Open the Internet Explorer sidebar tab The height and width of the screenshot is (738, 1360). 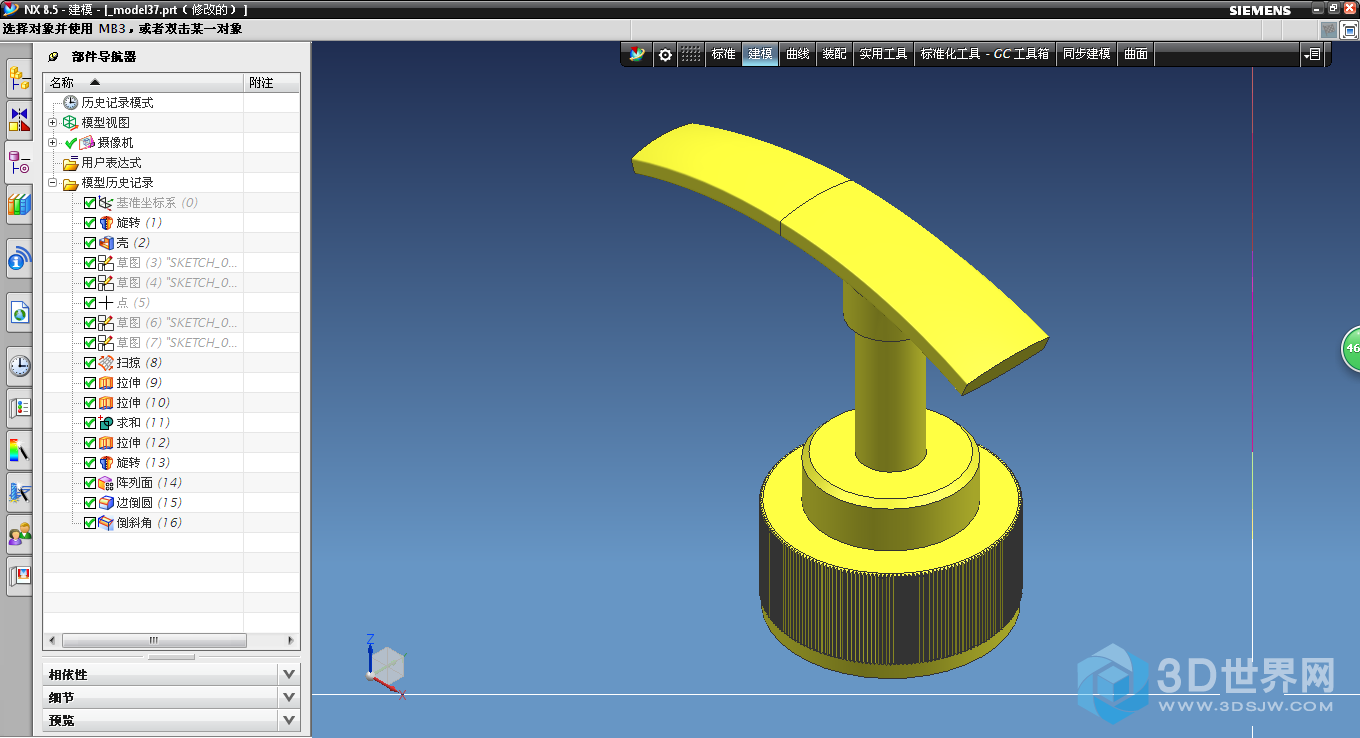tap(19, 313)
